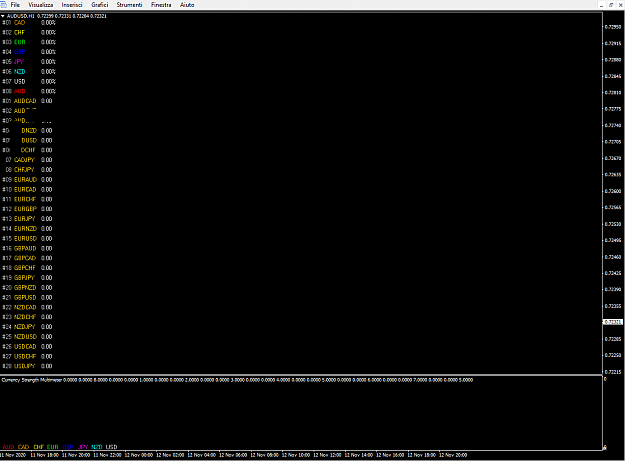Viewport: 625px width, 461px height.
Task: Click the EURCHF pair row #11
Action: tap(27, 199)
